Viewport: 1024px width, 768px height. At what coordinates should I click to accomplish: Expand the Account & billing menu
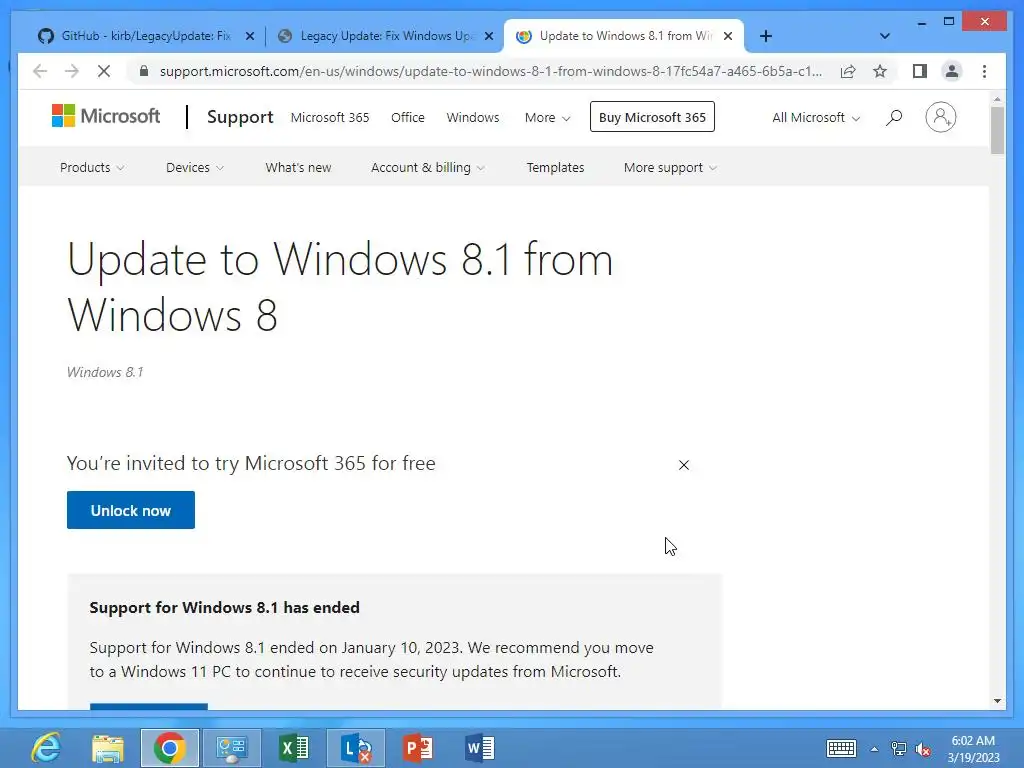click(x=428, y=167)
